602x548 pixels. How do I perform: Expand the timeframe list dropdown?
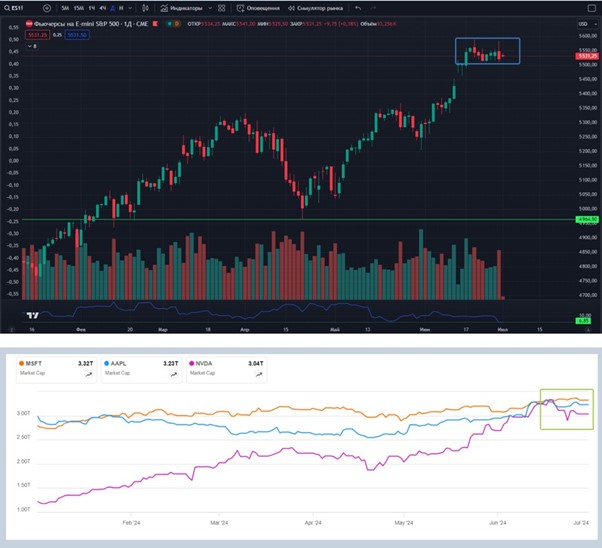[x=130, y=8]
